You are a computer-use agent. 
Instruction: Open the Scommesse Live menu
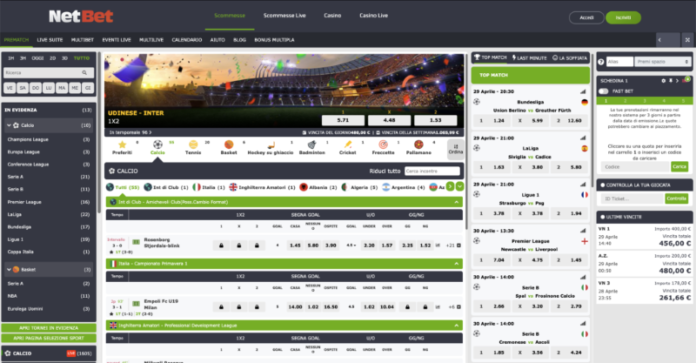(285, 16)
